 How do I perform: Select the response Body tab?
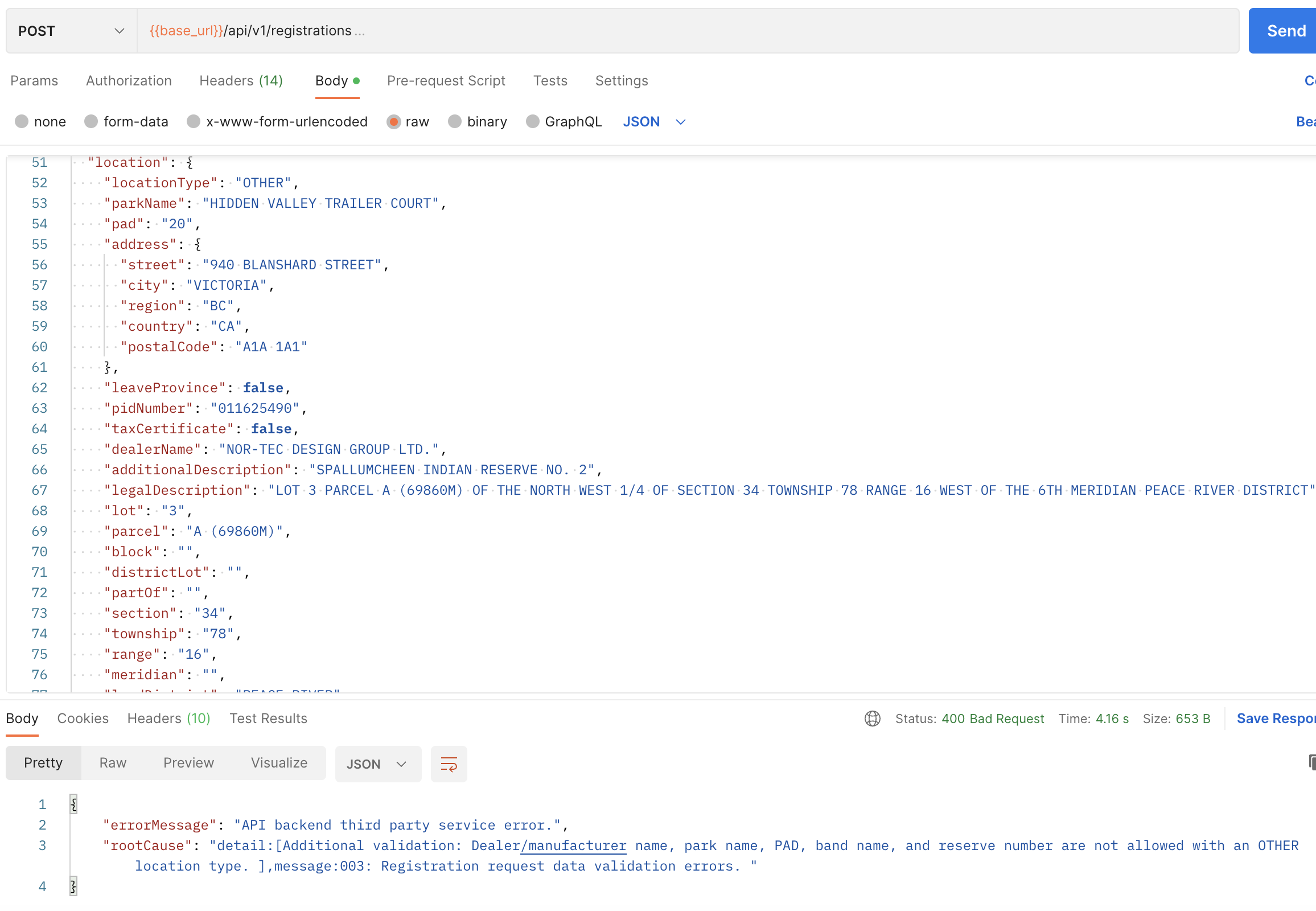click(x=22, y=718)
